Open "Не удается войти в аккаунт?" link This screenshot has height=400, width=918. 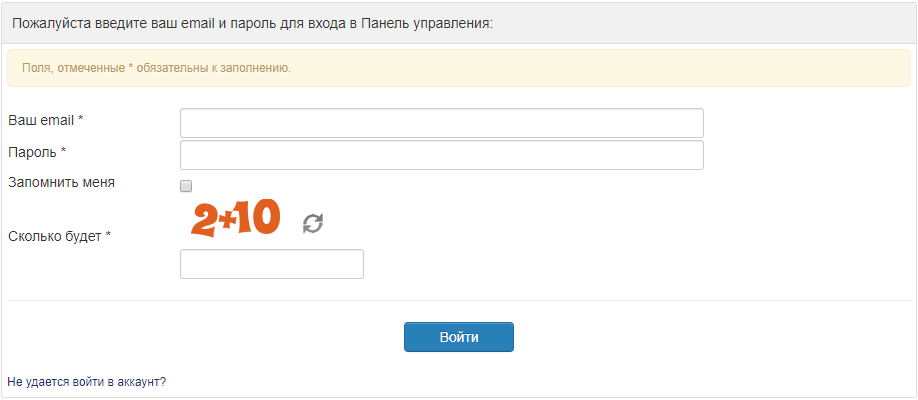[86, 382]
